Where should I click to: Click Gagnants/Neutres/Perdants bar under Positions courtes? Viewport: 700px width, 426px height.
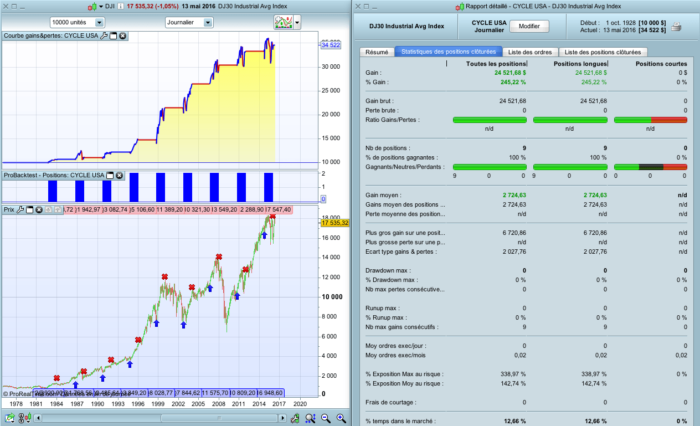point(650,167)
